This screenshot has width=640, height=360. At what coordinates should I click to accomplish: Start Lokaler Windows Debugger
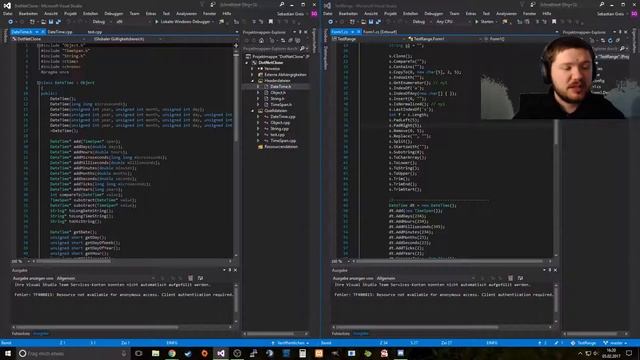click(182, 22)
